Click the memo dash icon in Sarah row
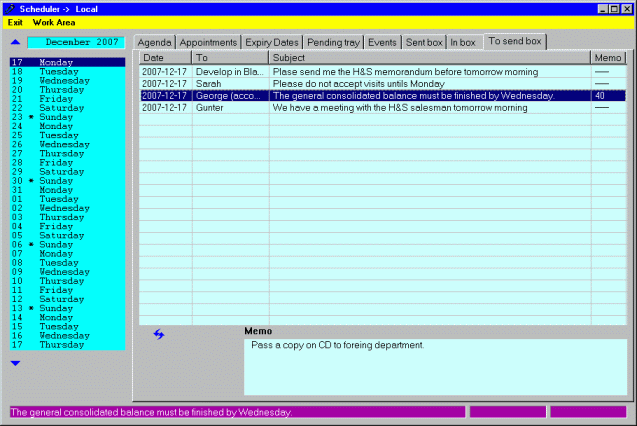Viewport: 637px width, 426px height. (602, 84)
